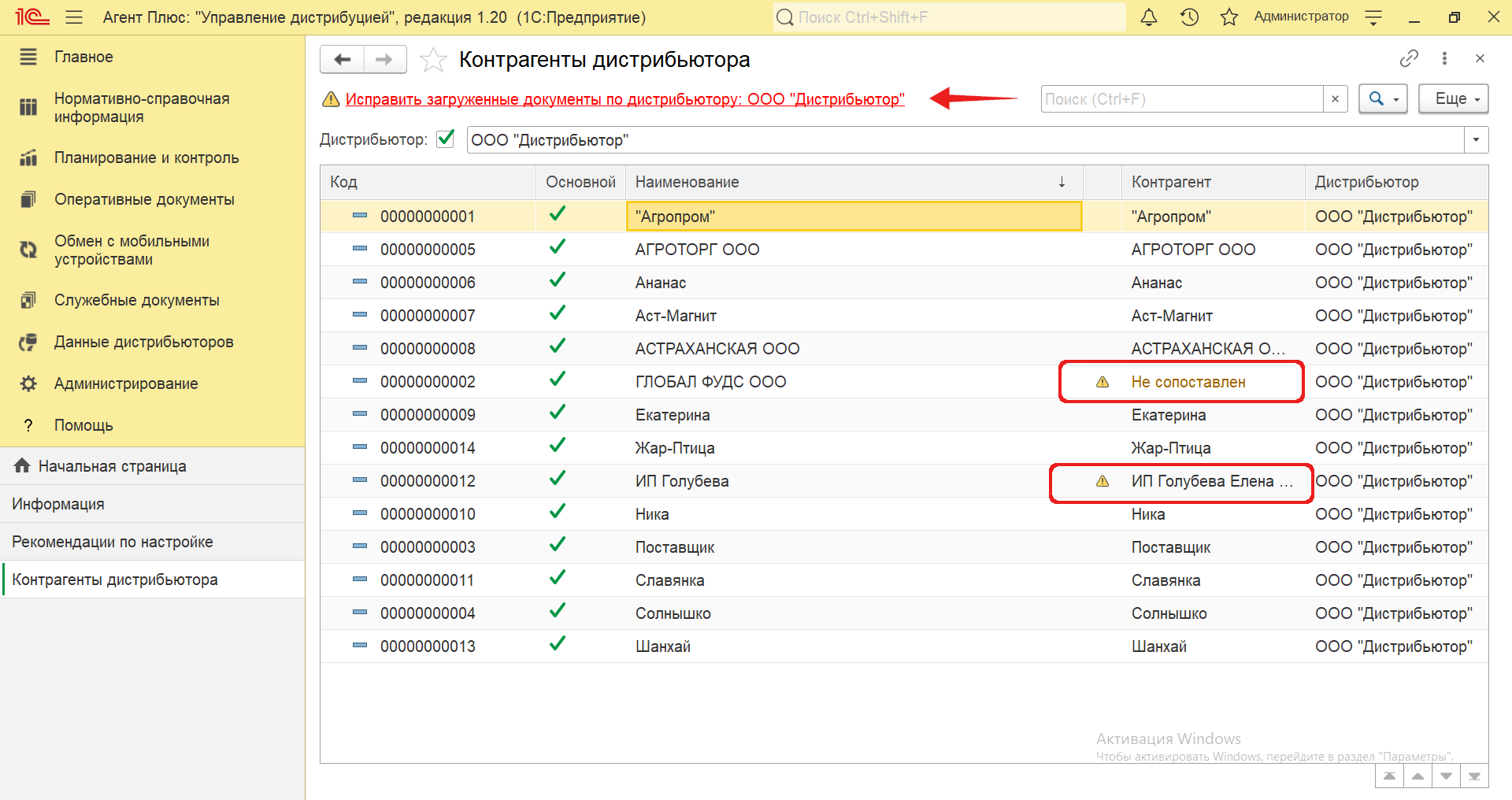The image size is (1512, 800).
Task: Move down one row with down arrow
Action: coord(1446,776)
